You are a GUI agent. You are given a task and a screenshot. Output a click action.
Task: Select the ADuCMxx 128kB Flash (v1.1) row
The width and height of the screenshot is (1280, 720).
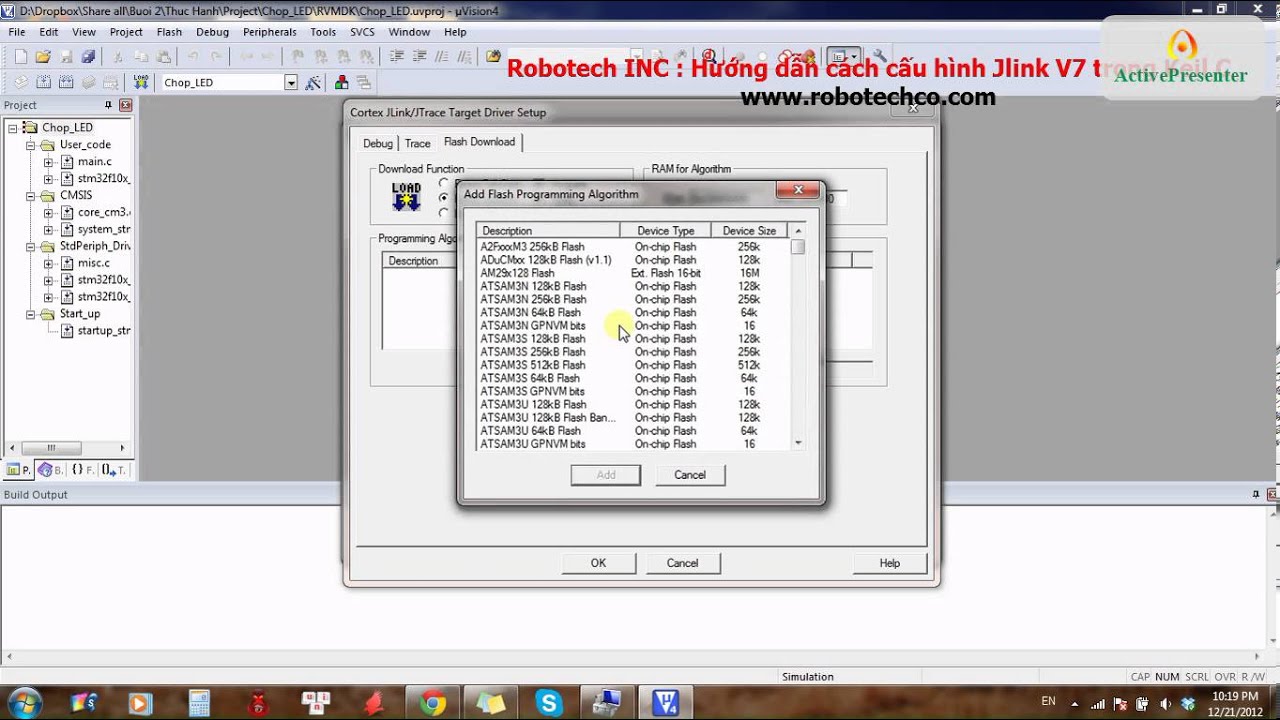pos(632,260)
